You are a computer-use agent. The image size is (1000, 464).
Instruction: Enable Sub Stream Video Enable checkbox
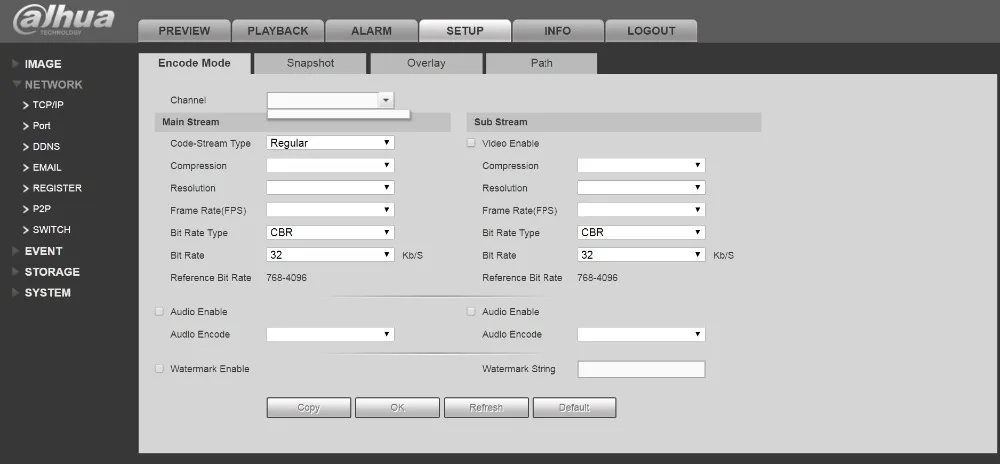471,143
